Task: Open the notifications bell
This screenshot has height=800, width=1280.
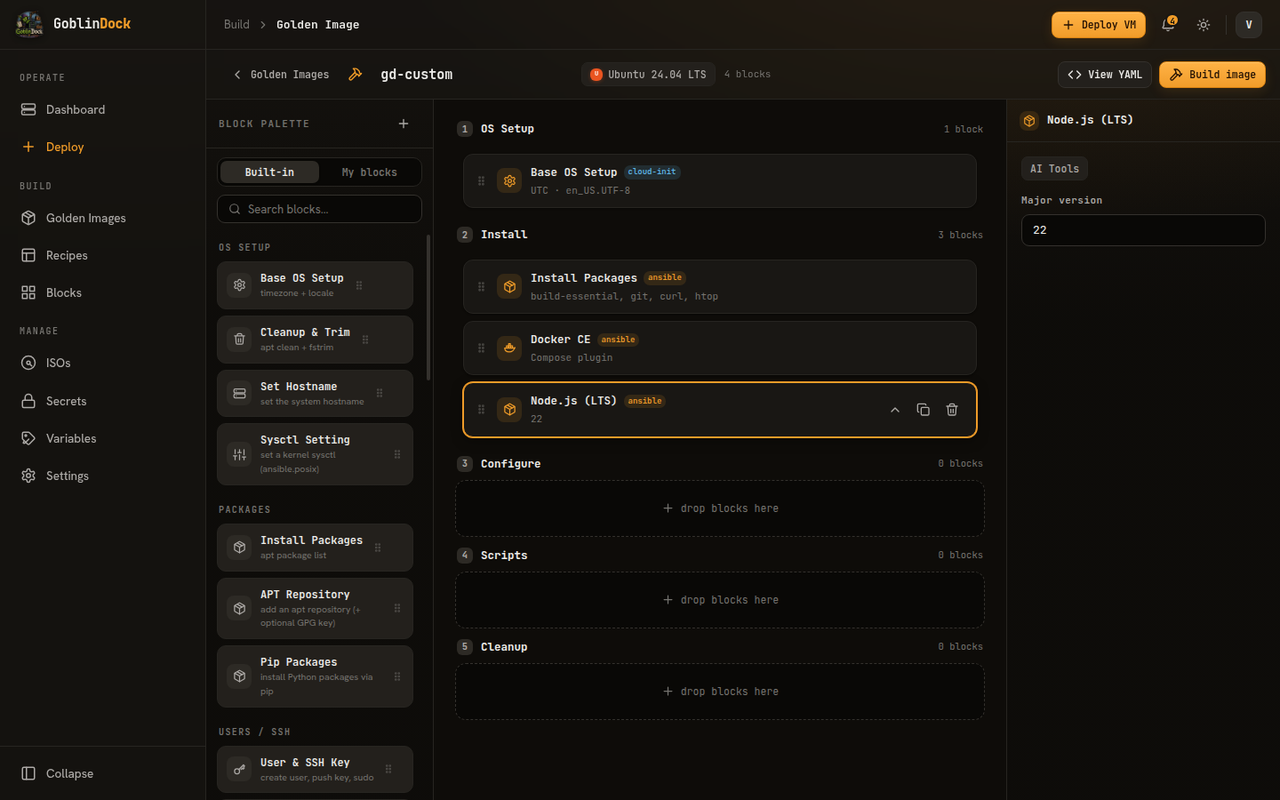Action: [x=1168, y=25]
